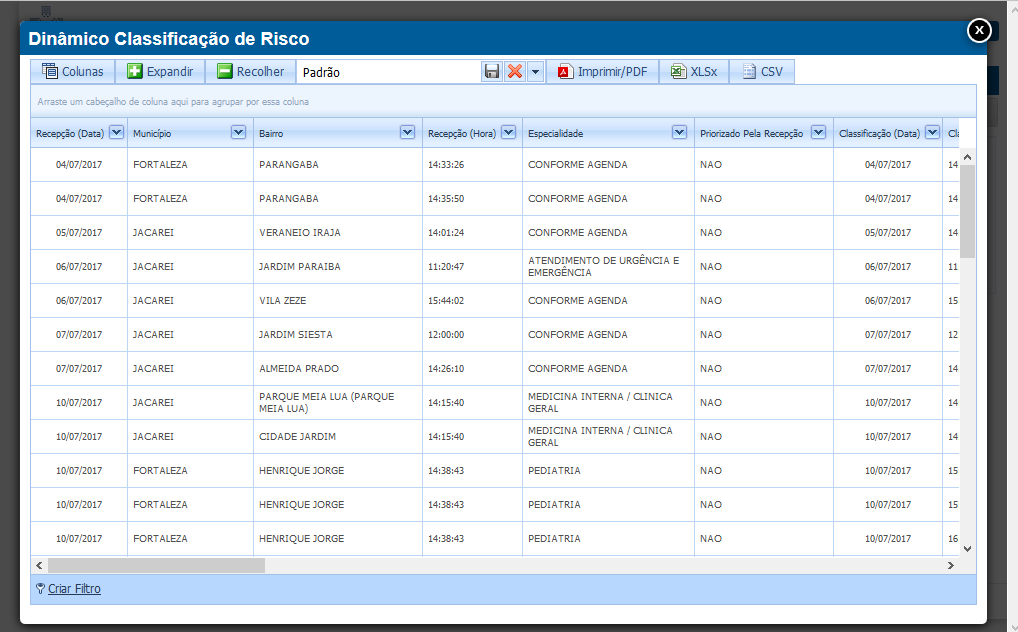Image resolution: width=1018 pixels, height=632 pixels.
Task: Click the group-by column drop area text
Action: click(x=173, y=101)
